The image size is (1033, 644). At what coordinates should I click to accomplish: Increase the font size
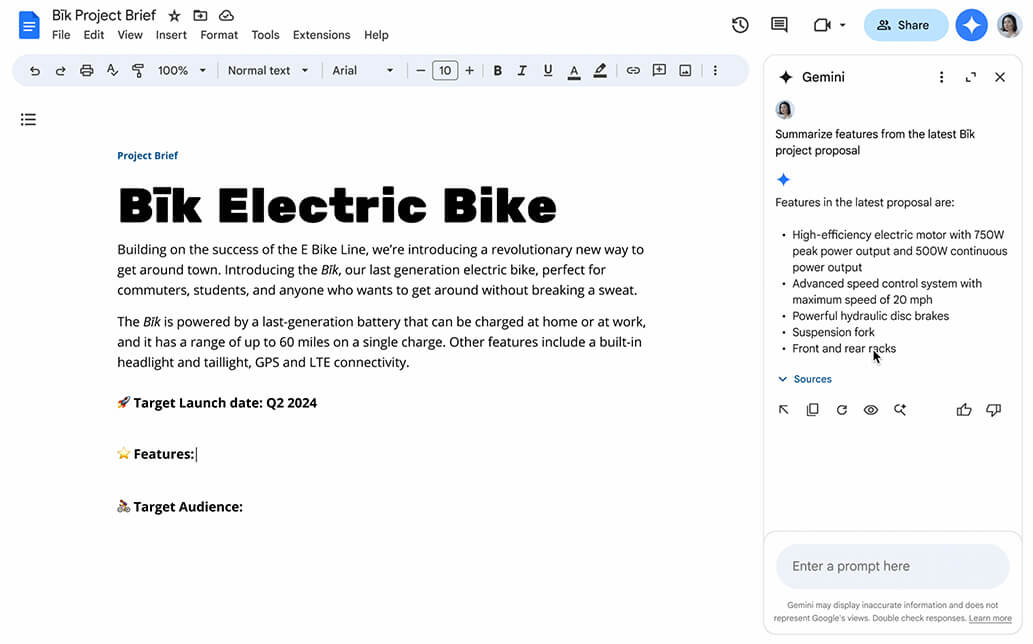[470, 70]
